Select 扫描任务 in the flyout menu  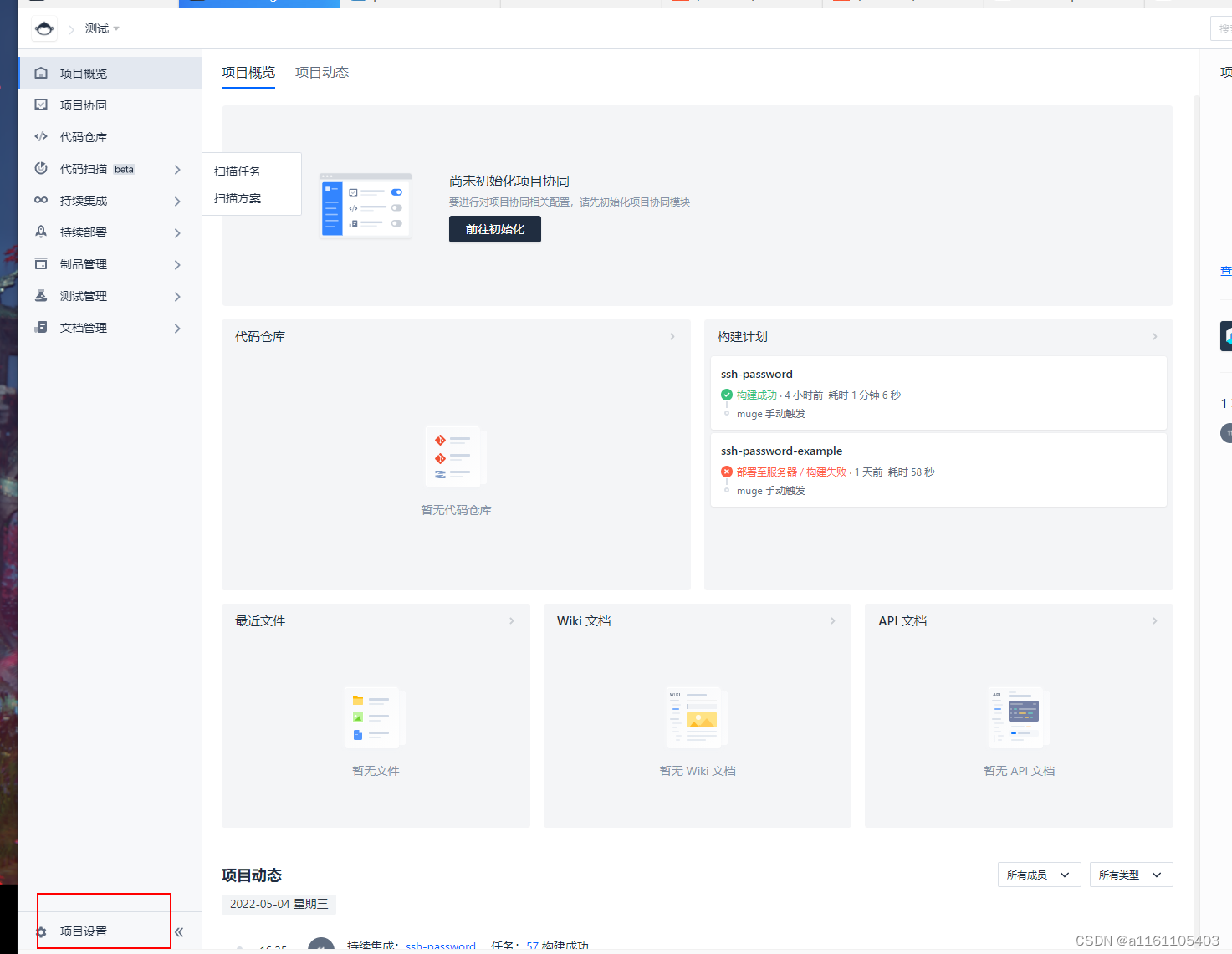(238, 171)
